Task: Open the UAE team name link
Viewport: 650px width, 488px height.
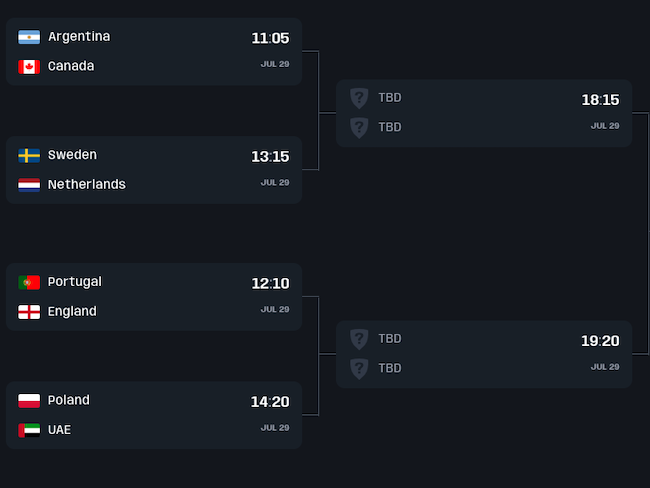Action: click(x=59, y=431)
